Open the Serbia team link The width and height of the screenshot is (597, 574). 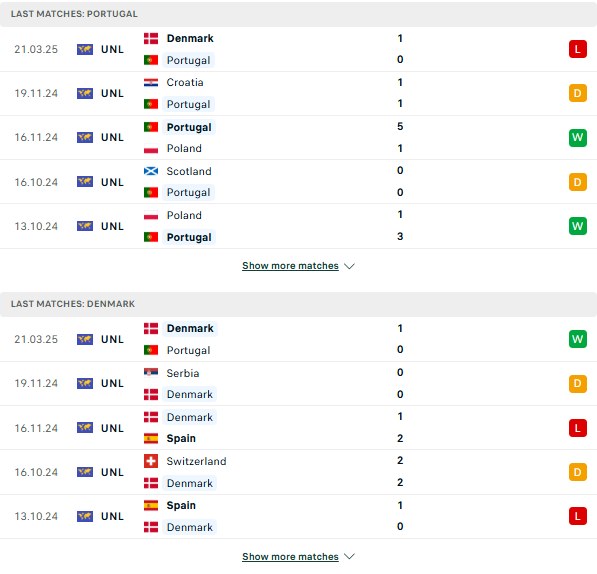183,373
